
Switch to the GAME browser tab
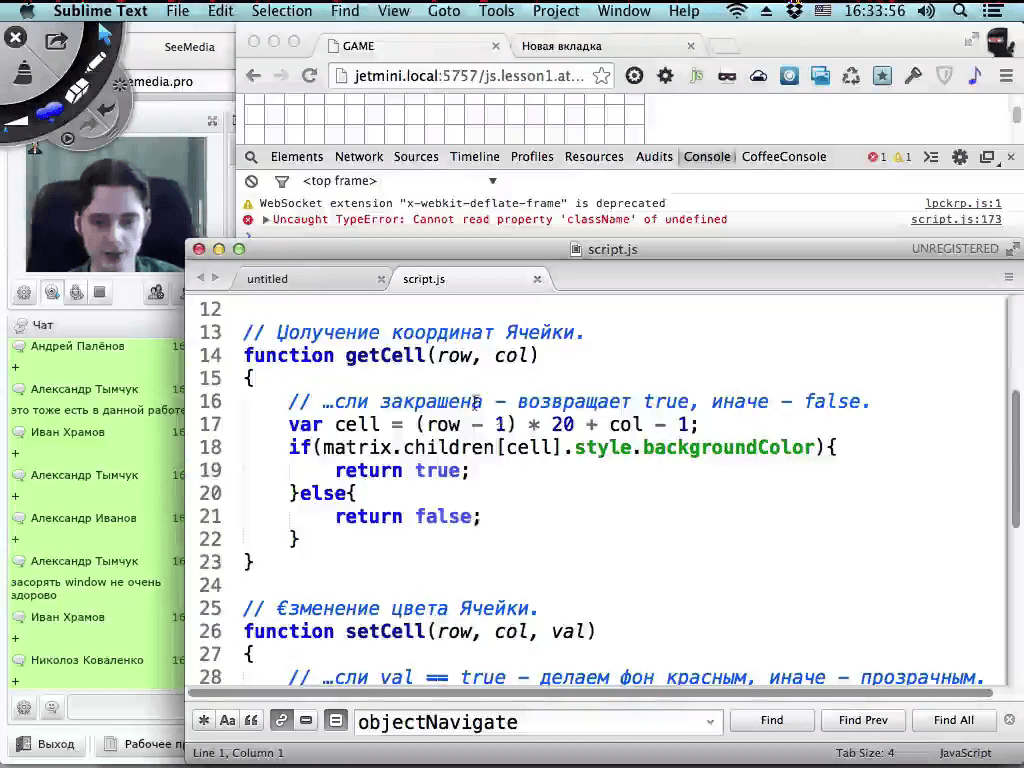(410, 46)
